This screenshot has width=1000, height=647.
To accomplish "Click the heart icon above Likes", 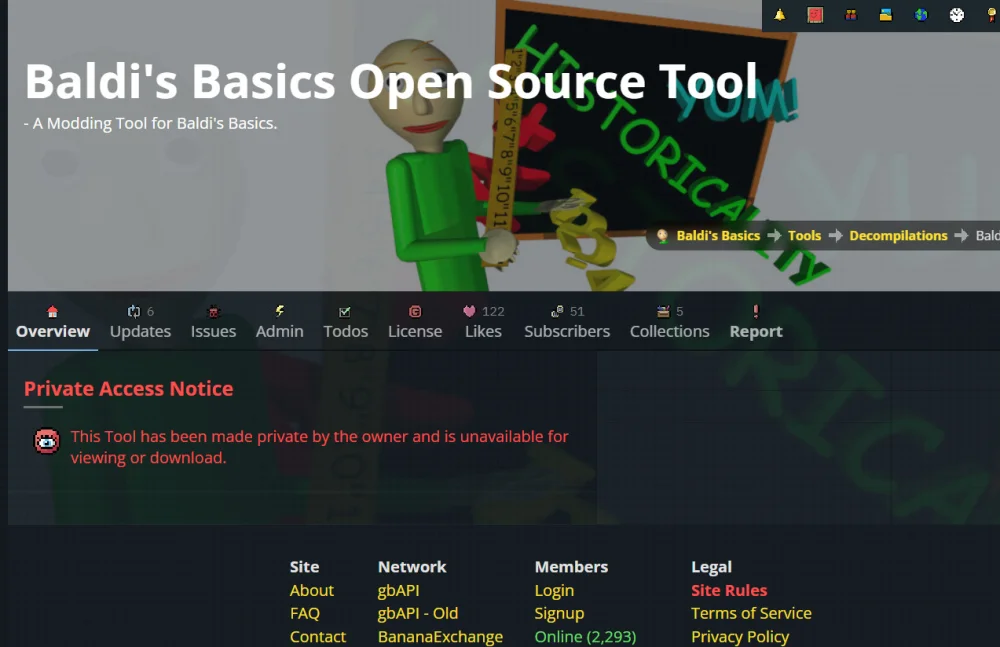I will 469,311.
